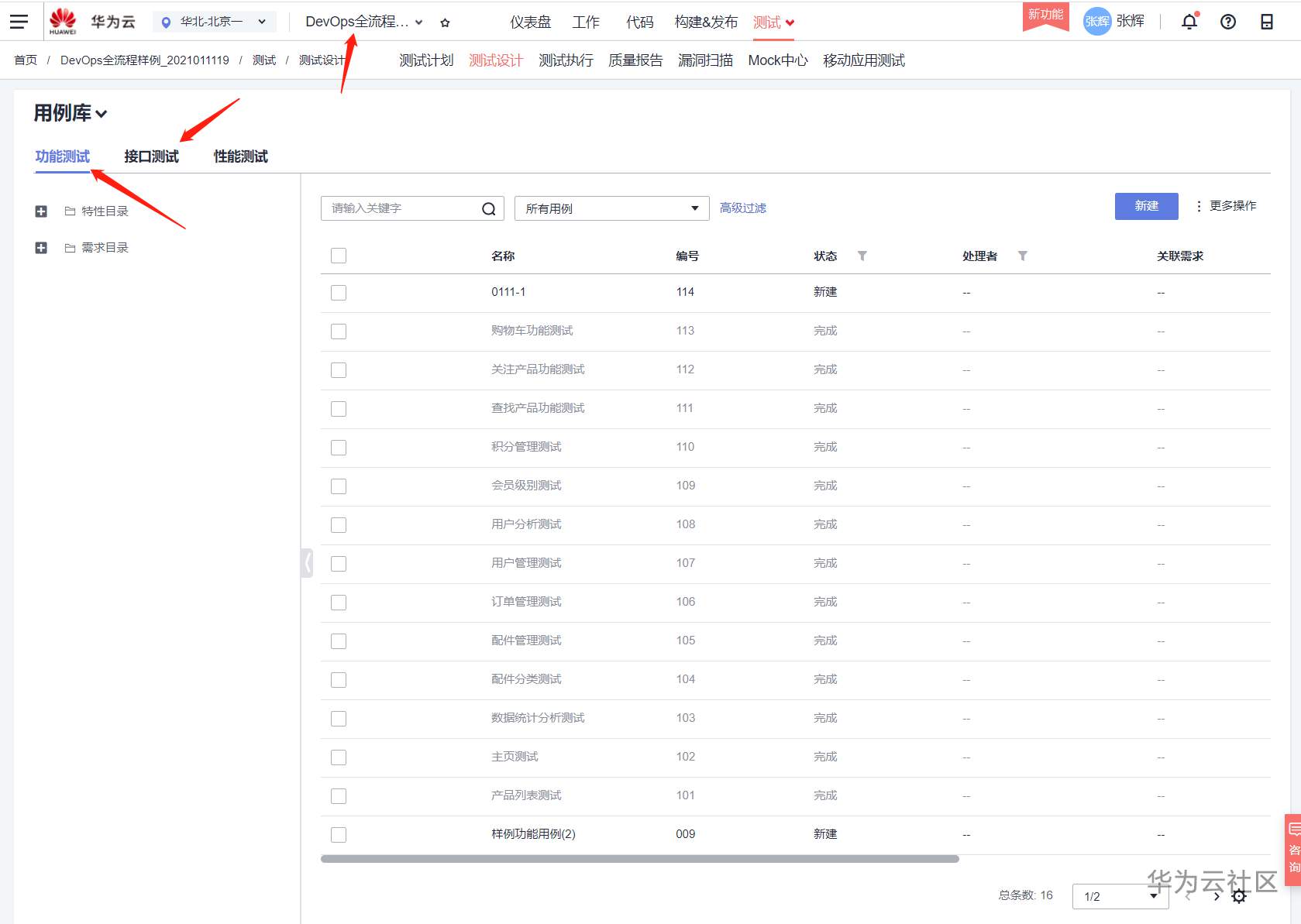The image size is (1301, 924).
Task: Open the 移动应用测试 sub-menu
Action: [864, 60]
